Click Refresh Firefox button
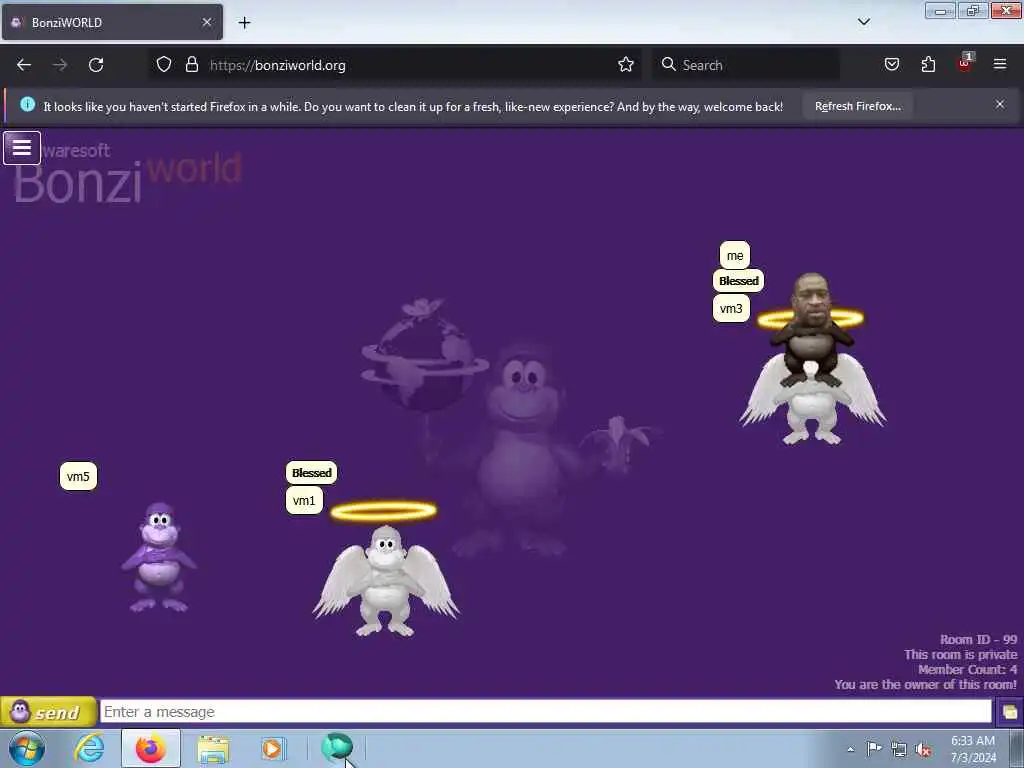This screenshot has height=768, width=1024. pyautogui.click(x=857, y=106)
